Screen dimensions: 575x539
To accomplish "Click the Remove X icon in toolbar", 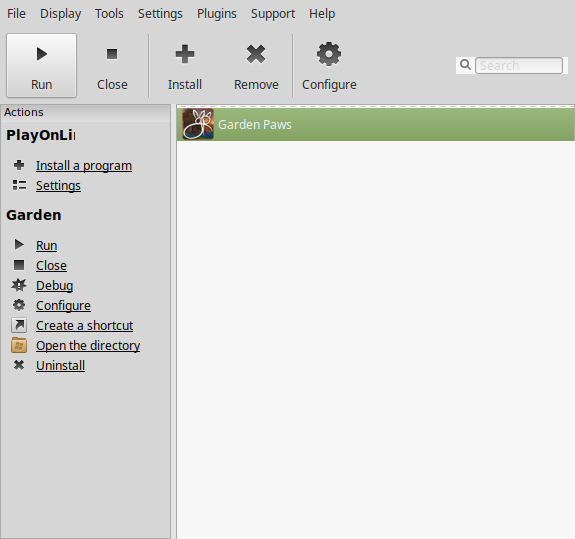I will (x=256, y=54).
